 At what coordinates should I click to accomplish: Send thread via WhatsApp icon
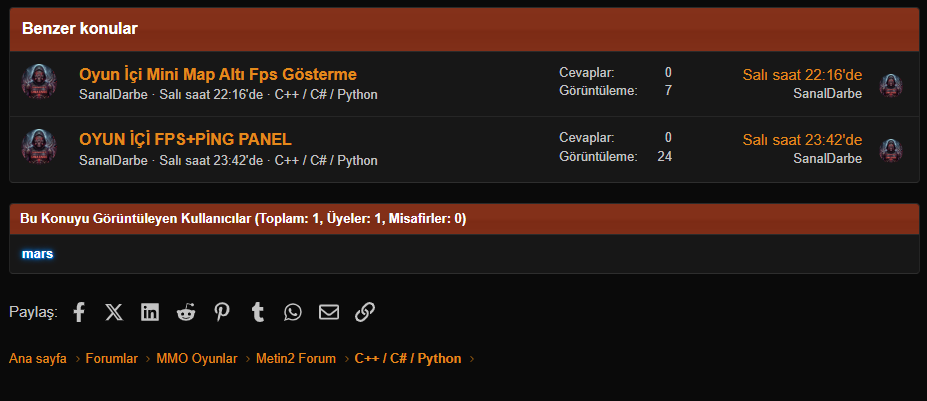coord(292,312)
